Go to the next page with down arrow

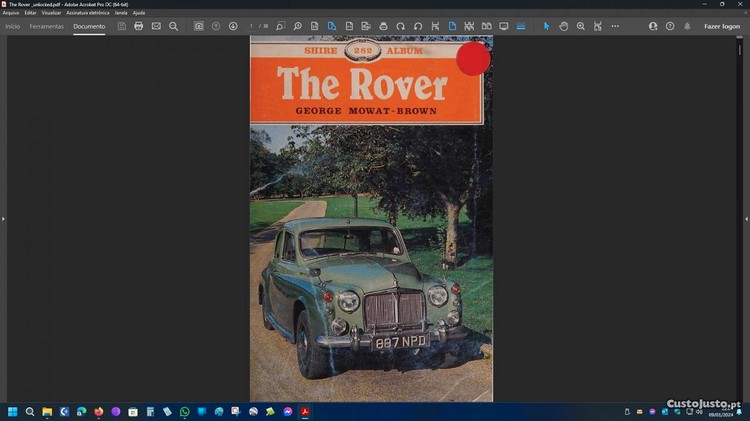pyautogui.click(x=233, y=26)
